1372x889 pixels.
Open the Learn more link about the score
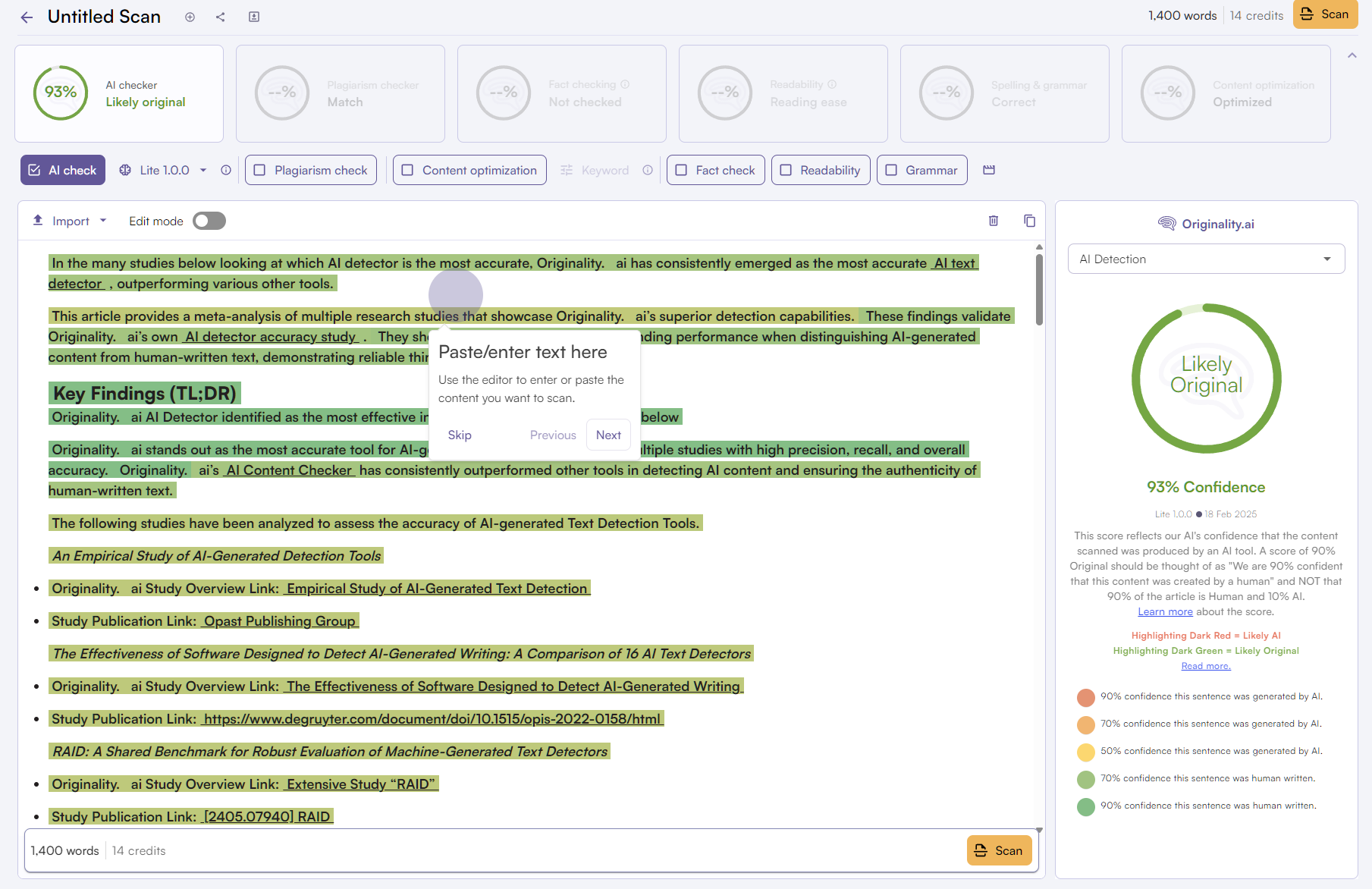(x=1165, y=611)
